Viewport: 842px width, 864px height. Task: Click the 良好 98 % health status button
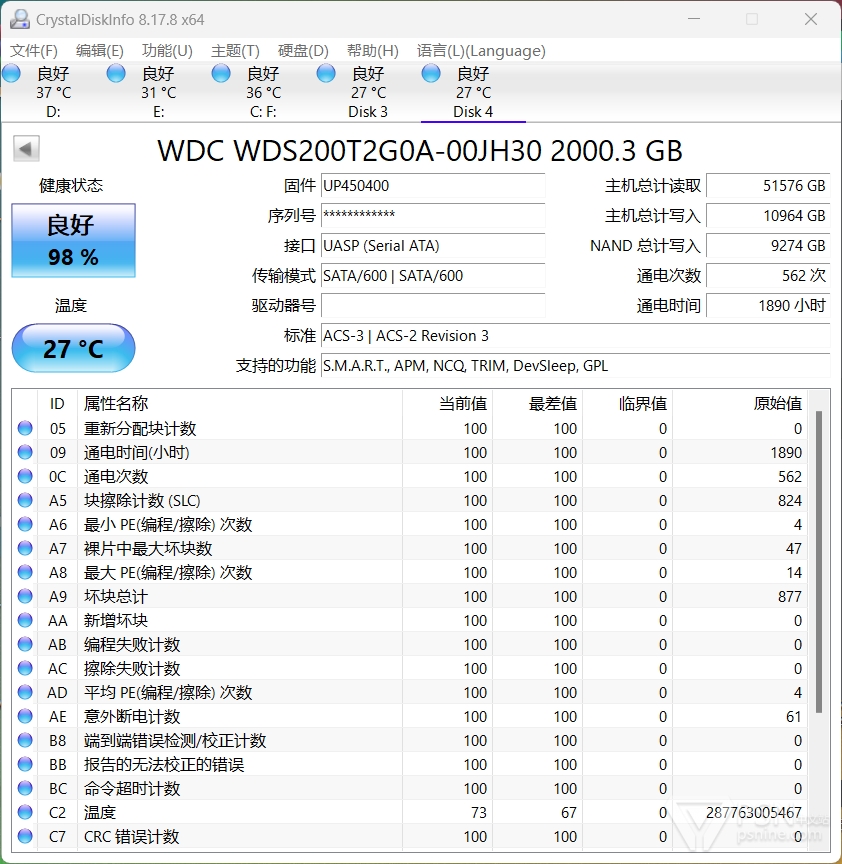point(73,240)
